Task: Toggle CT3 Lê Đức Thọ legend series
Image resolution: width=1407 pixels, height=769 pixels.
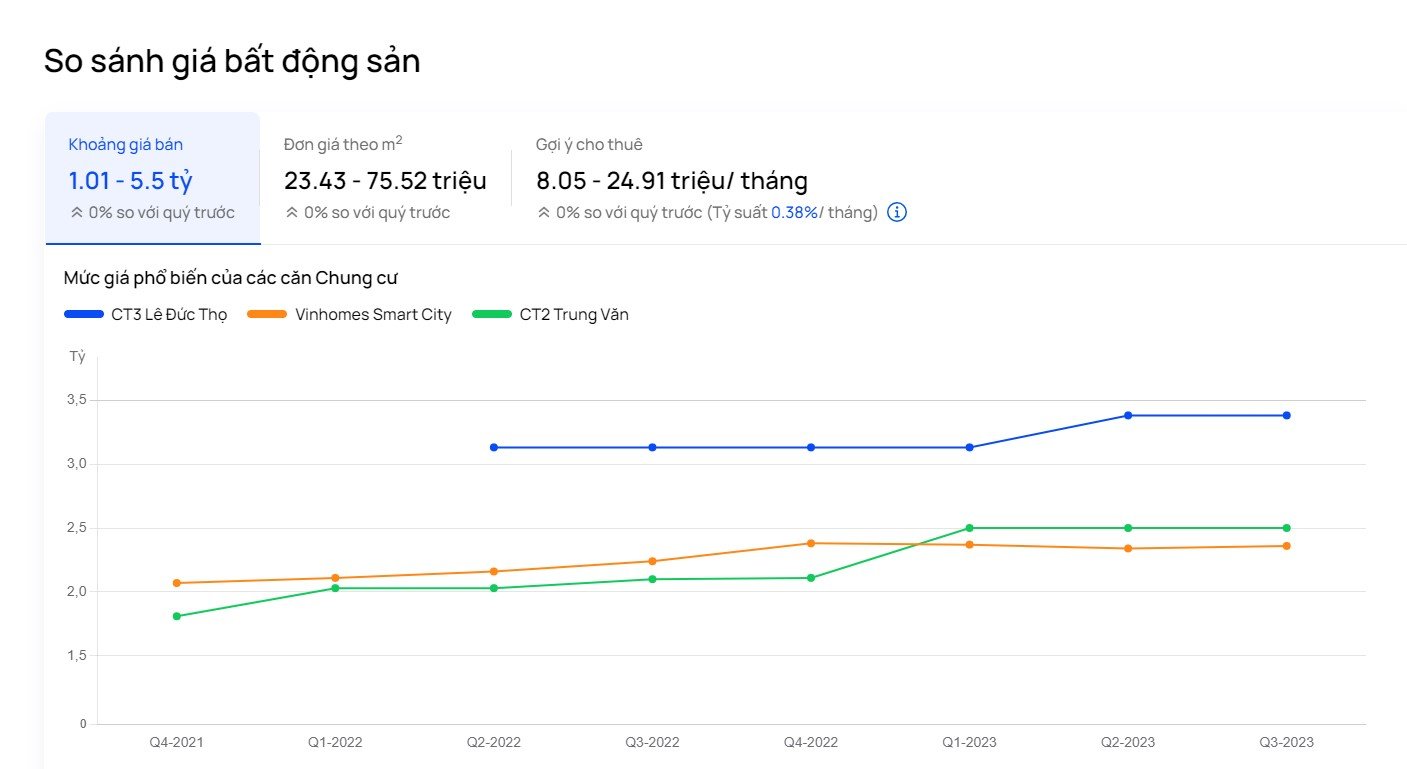Action: tap(146, 314)
